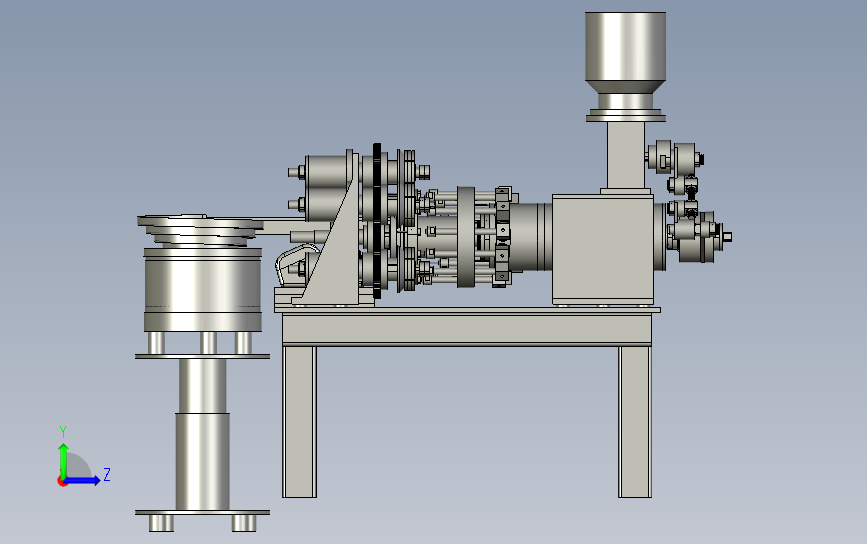This screenshot has height=544, width=867.
Task: Select the vibratory bowl feeder drum
Action: coord(202,289)
